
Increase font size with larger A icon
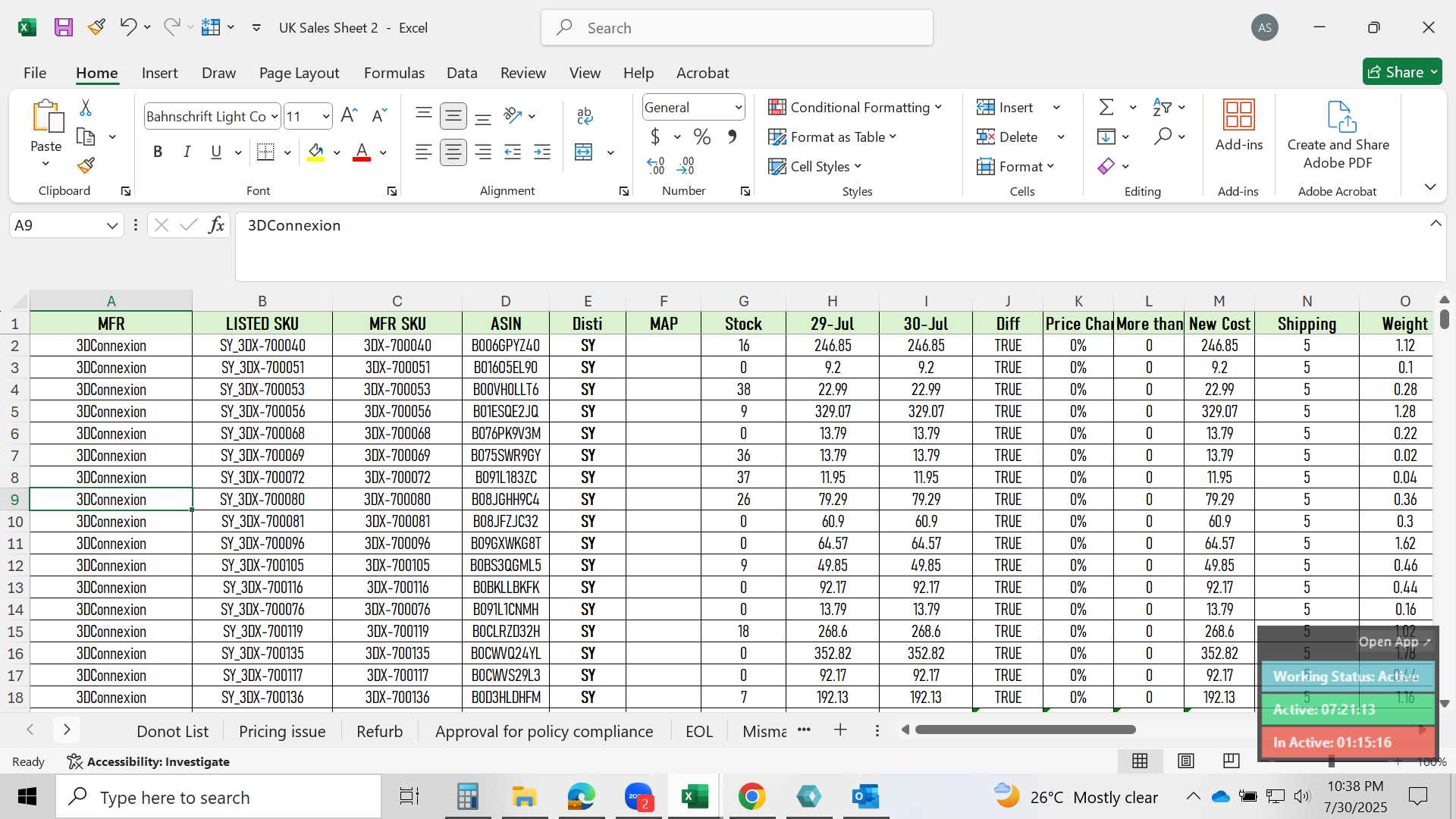pos(349,115)
